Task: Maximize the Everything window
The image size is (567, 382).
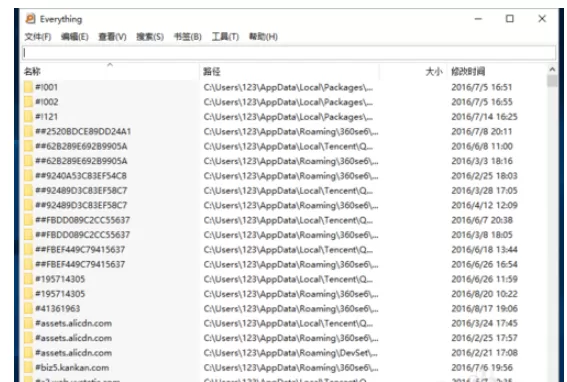Action: [510, 19]
